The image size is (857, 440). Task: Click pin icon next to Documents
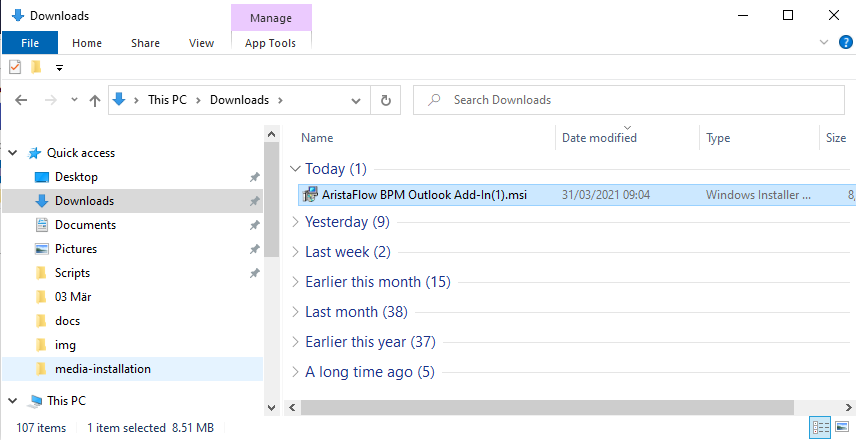[255, 225]
